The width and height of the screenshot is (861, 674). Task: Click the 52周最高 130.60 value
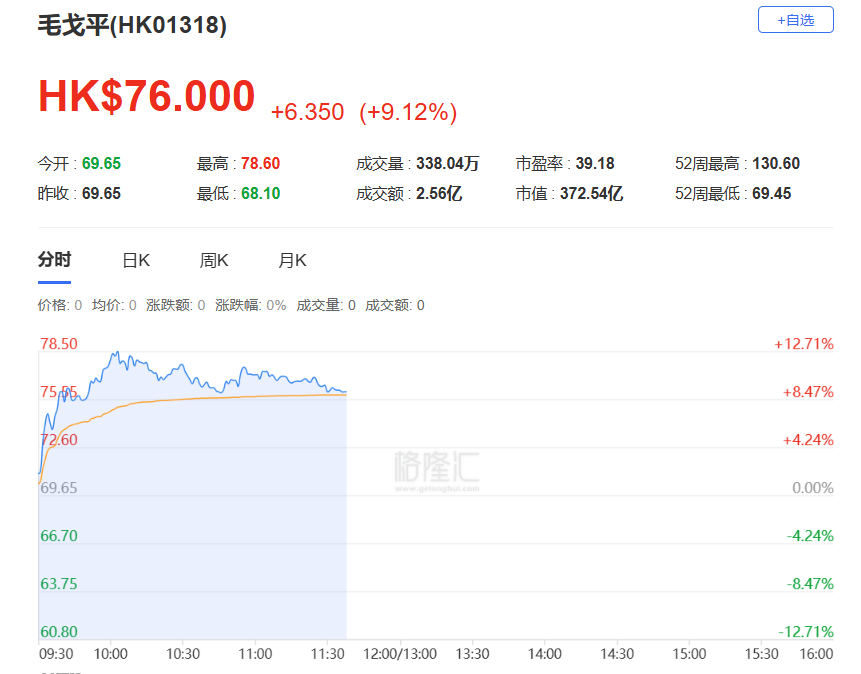776,164
